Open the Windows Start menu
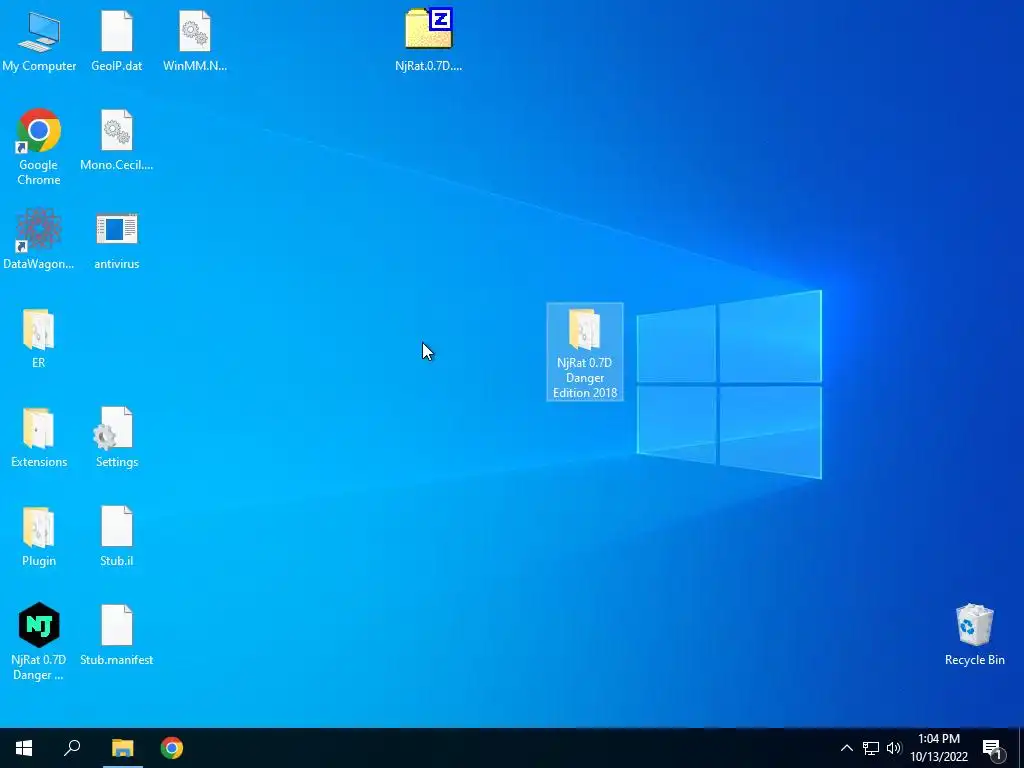 click(x=24, y=748)
